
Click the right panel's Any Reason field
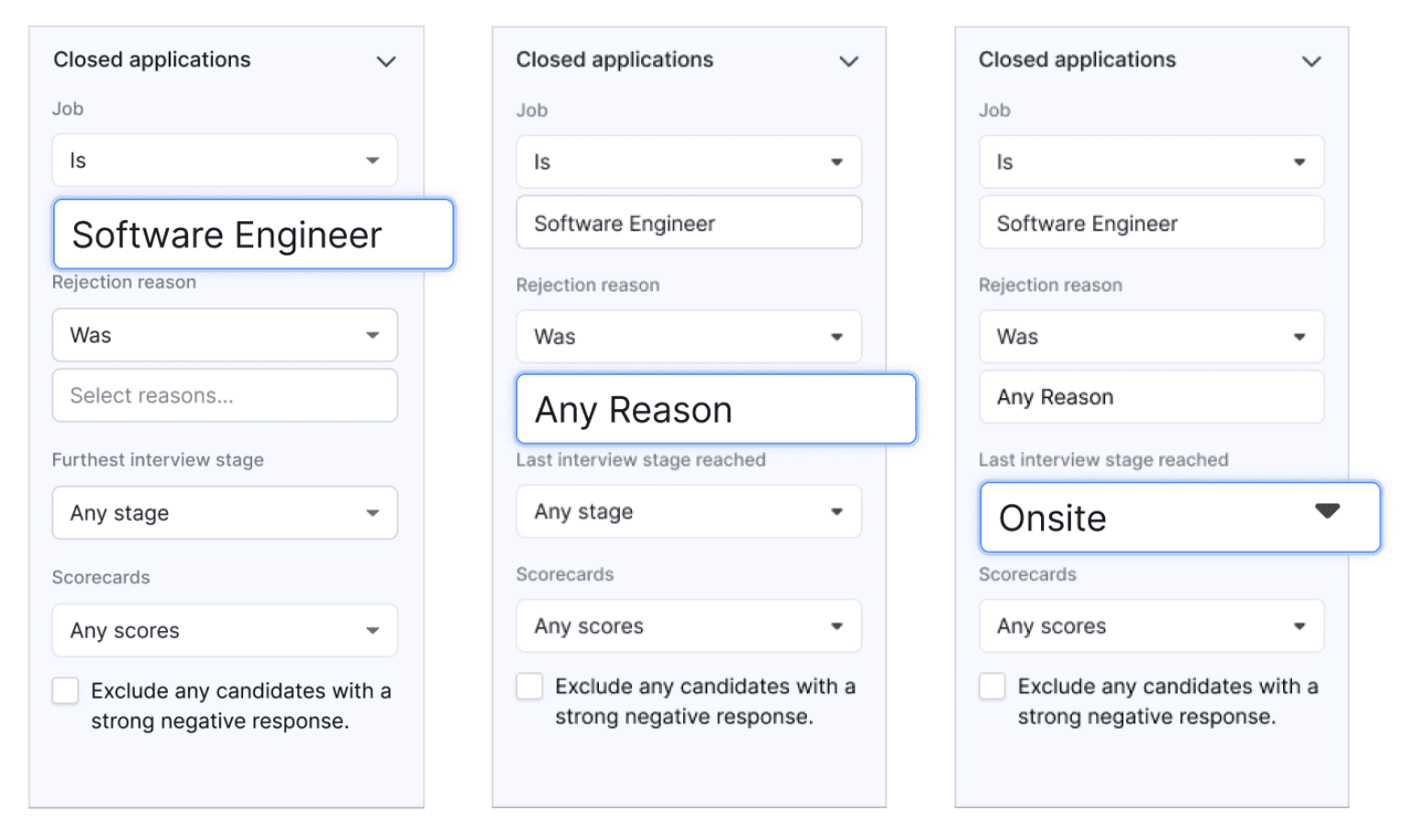(1151, 397)
